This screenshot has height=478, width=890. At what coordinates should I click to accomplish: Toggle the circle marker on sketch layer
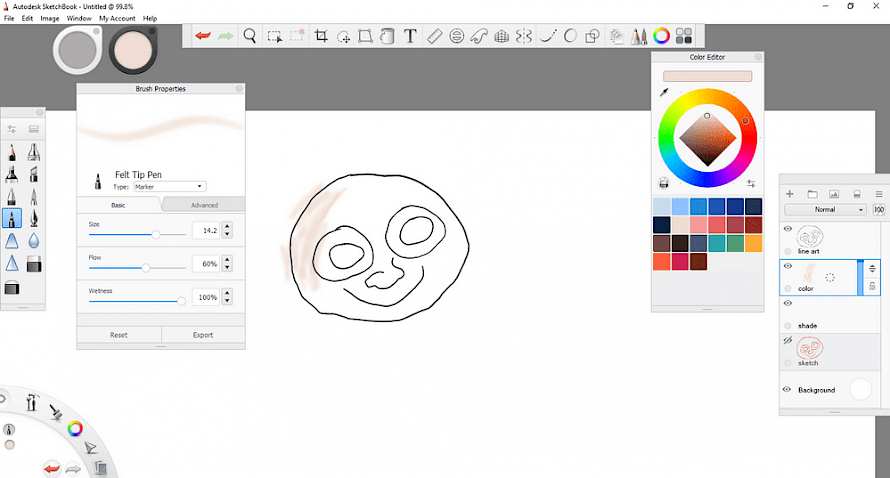(788, 363)
